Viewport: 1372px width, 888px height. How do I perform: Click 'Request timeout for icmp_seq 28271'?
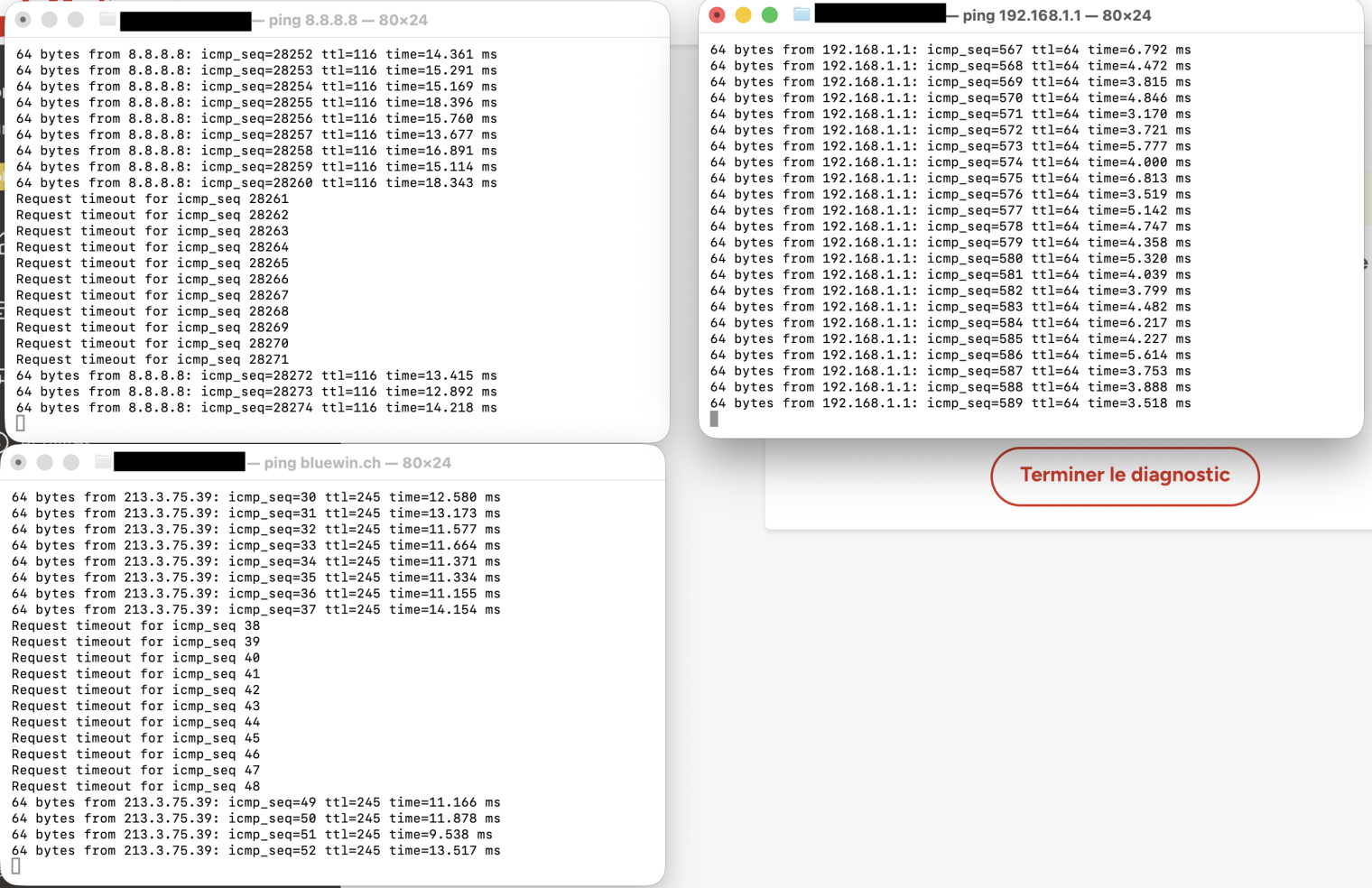click(153, 359)
